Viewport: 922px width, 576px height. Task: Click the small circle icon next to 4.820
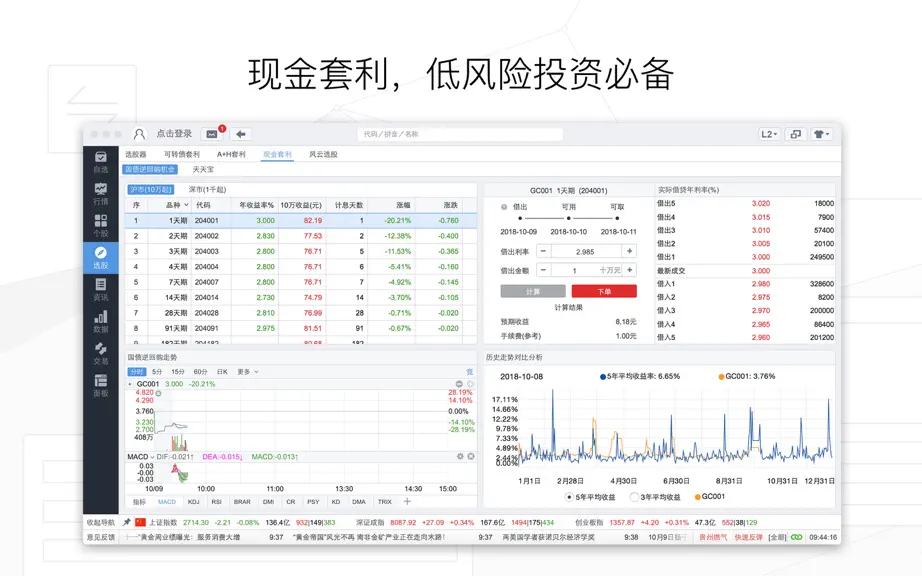158,393
